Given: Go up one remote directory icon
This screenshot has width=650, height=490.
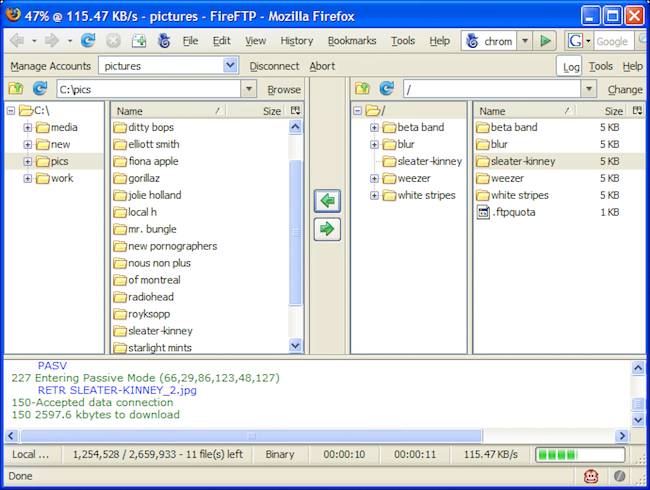Looking at the screenshot, I should click(362, 89).
